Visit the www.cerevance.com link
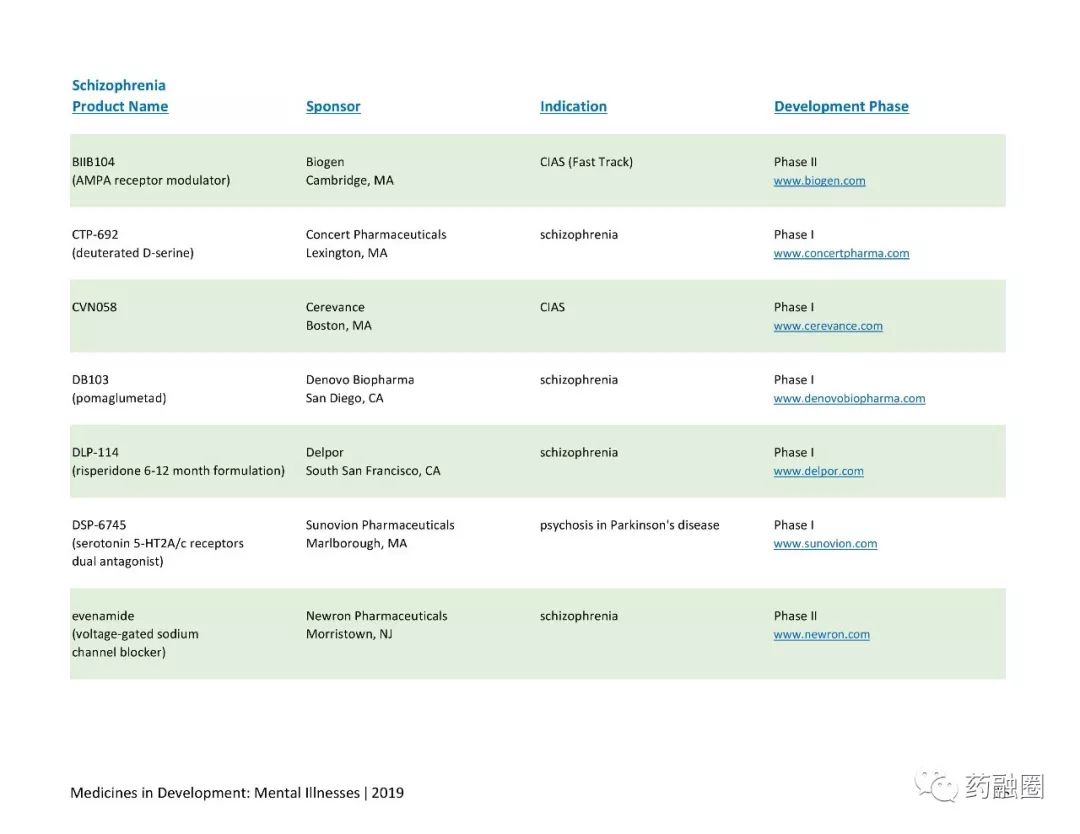1080x834 pixels. tap(828, 326)
